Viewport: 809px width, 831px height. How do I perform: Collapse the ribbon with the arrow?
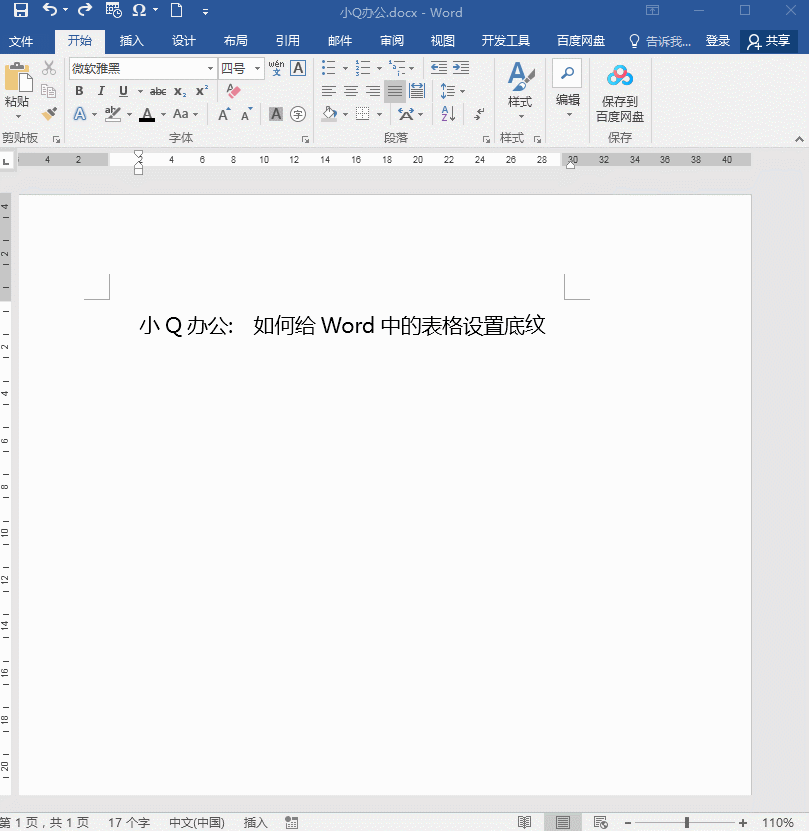799,139
